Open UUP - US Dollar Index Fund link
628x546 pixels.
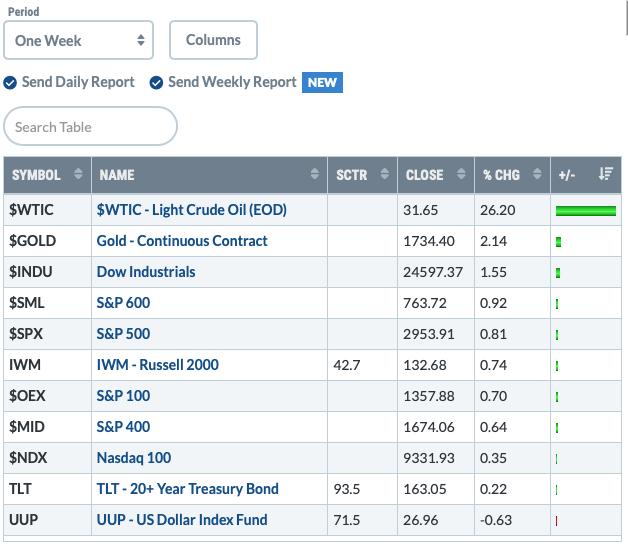[182, 520]
